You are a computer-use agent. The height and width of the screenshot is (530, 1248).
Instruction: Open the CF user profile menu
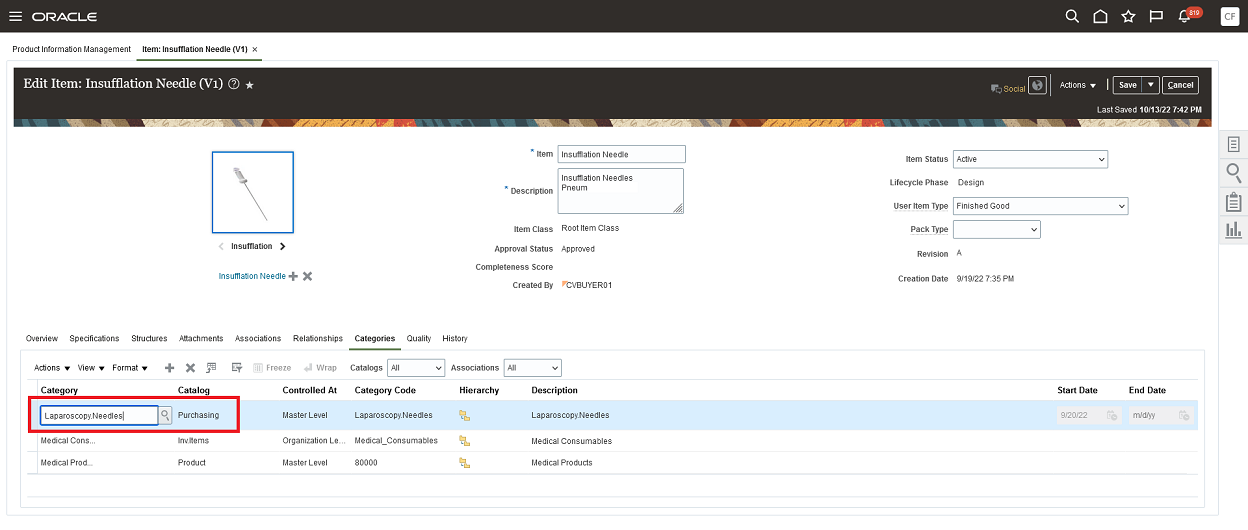pos(1229,16)
